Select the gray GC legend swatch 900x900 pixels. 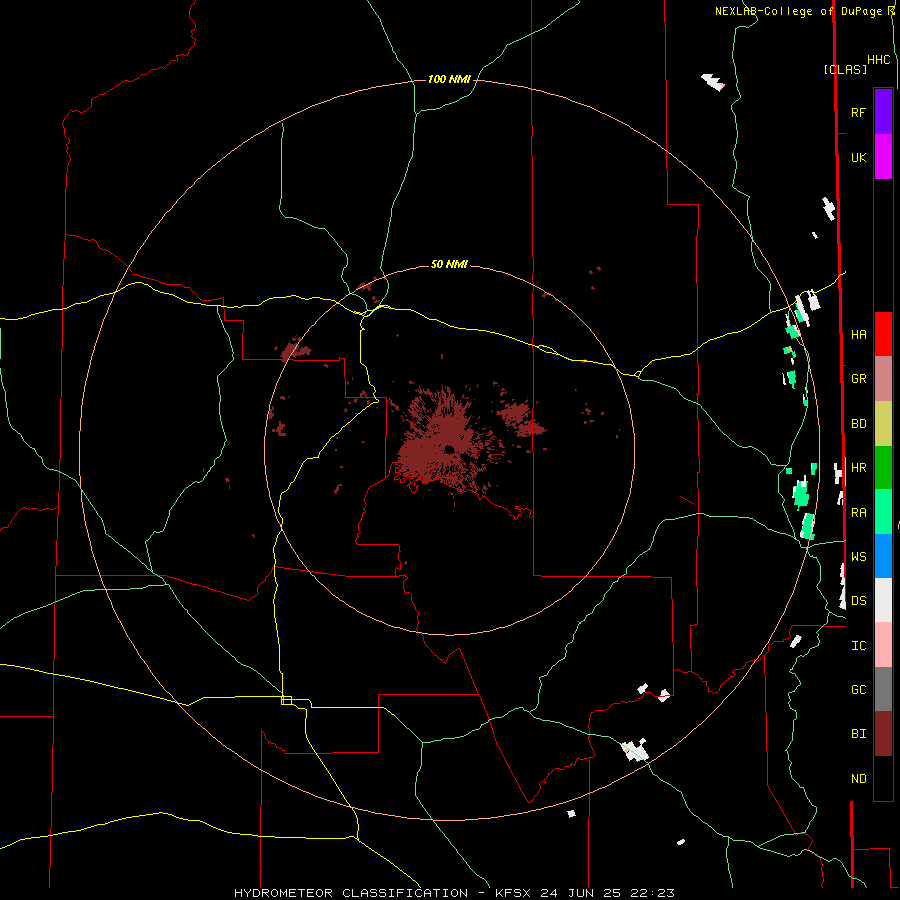click(883, 689)
